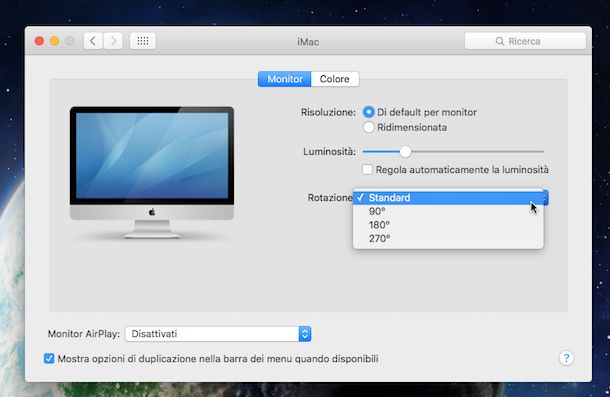Viewport: 610px width, 397px height.
Task: Choose 270° rotation
Action: point(448,239)
